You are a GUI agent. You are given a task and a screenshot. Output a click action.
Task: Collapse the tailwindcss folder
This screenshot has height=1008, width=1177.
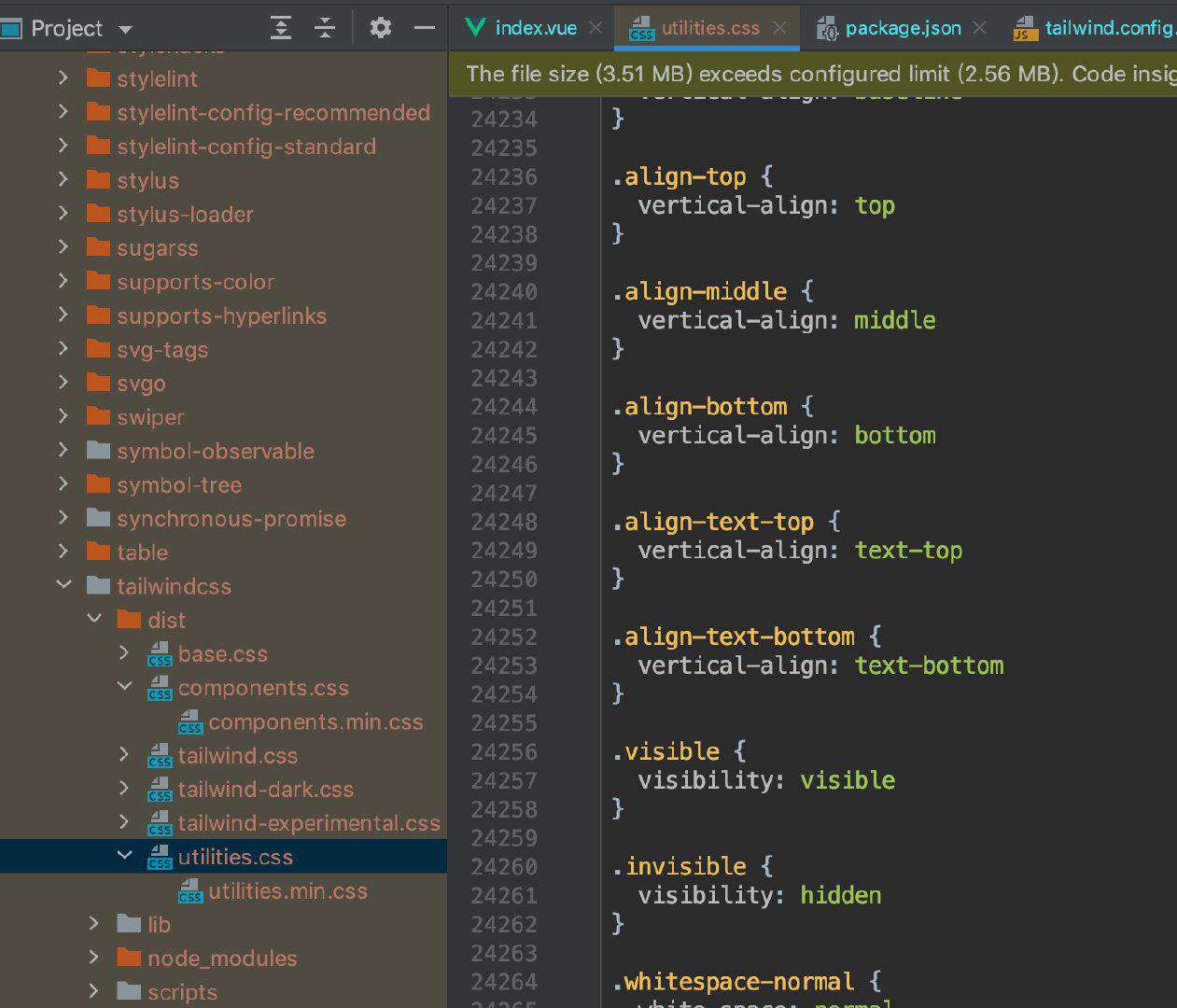(x=63, y=585)
